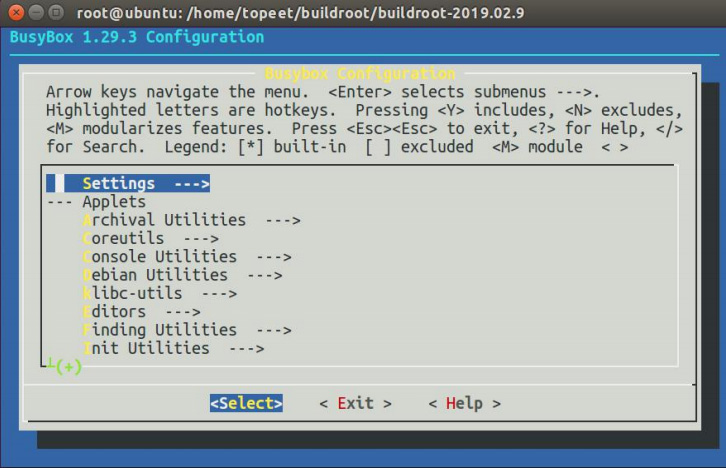Activate the Help button

(x=465, y=403)
